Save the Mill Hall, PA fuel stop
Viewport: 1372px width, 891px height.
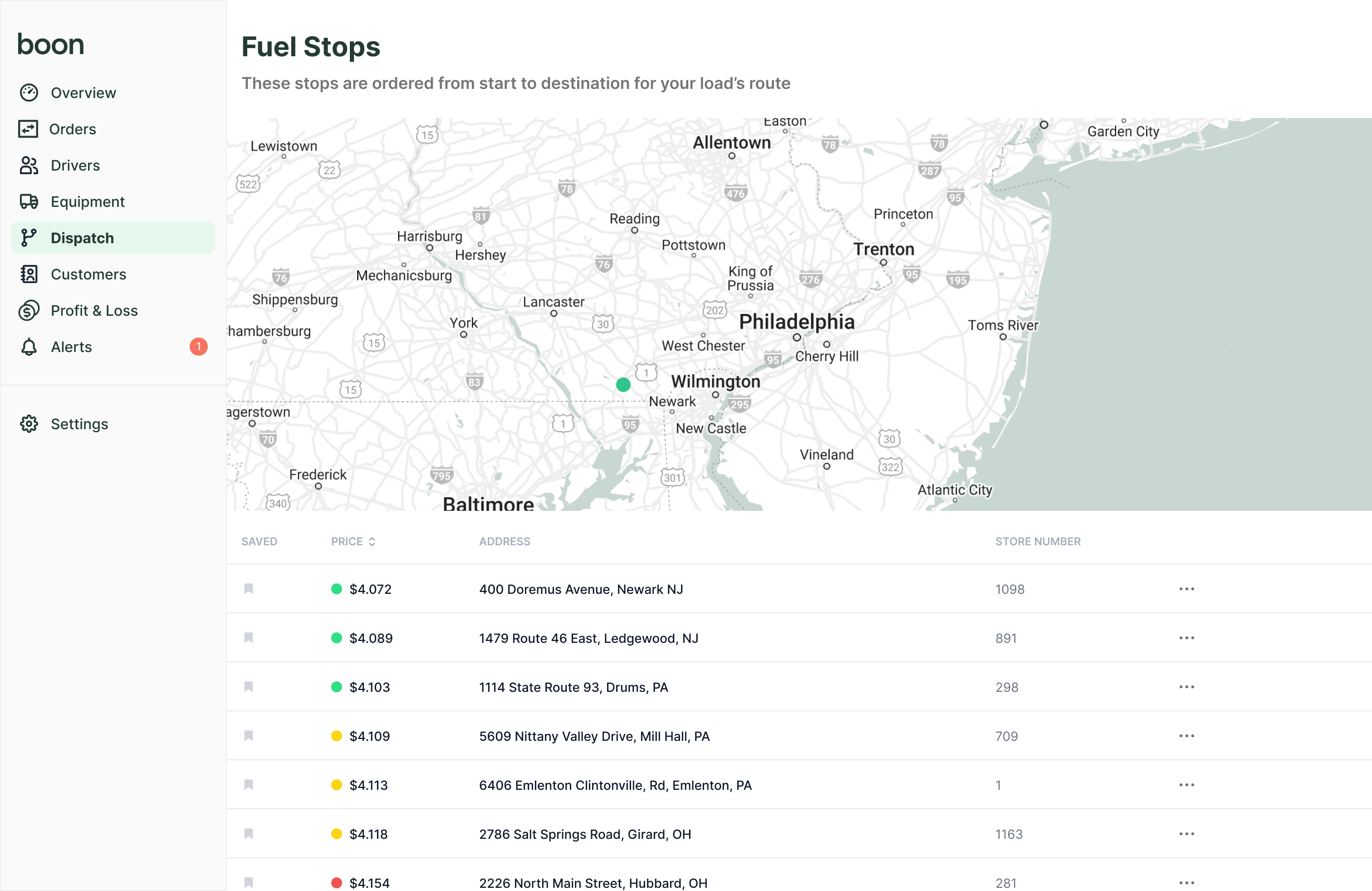[x=249, y=736]
